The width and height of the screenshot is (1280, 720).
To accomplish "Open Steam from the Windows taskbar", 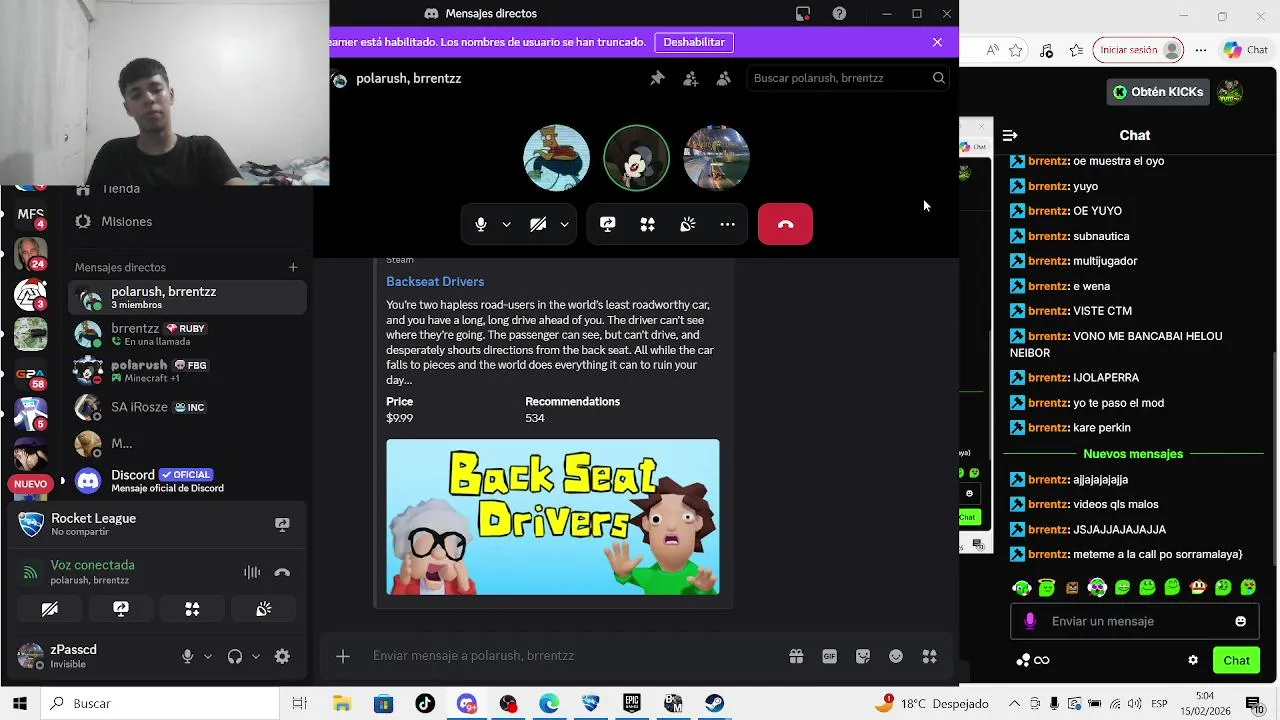I will pyautogui.click(x=714, y=704).
